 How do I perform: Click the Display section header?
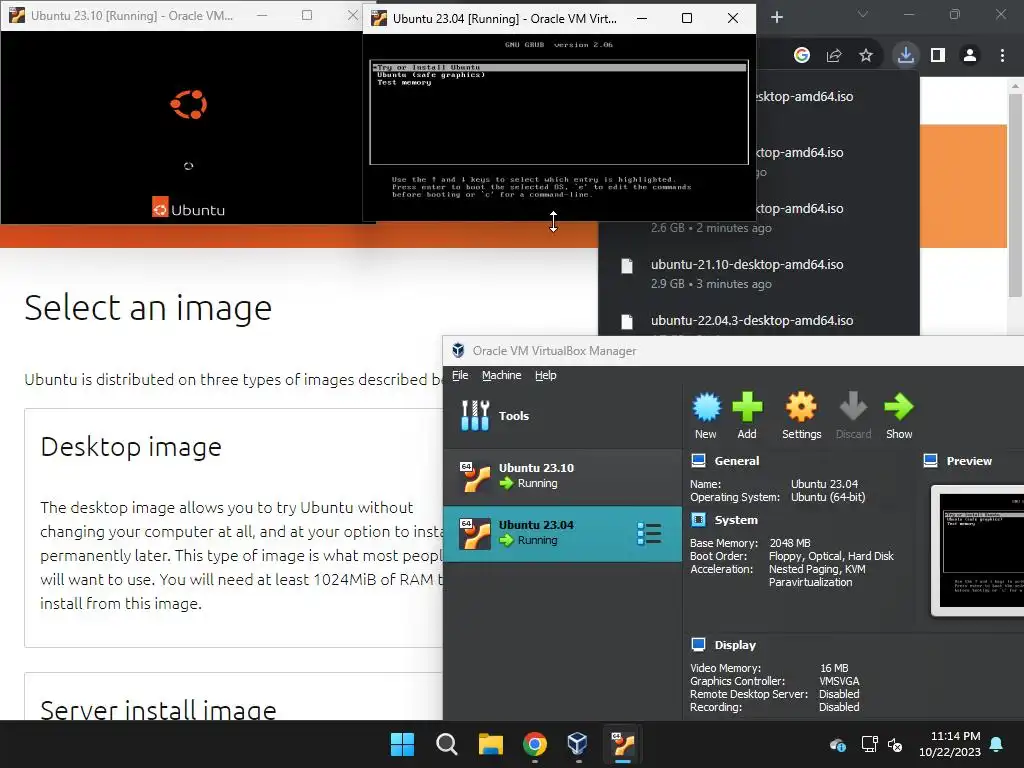(x=735, y=645)
